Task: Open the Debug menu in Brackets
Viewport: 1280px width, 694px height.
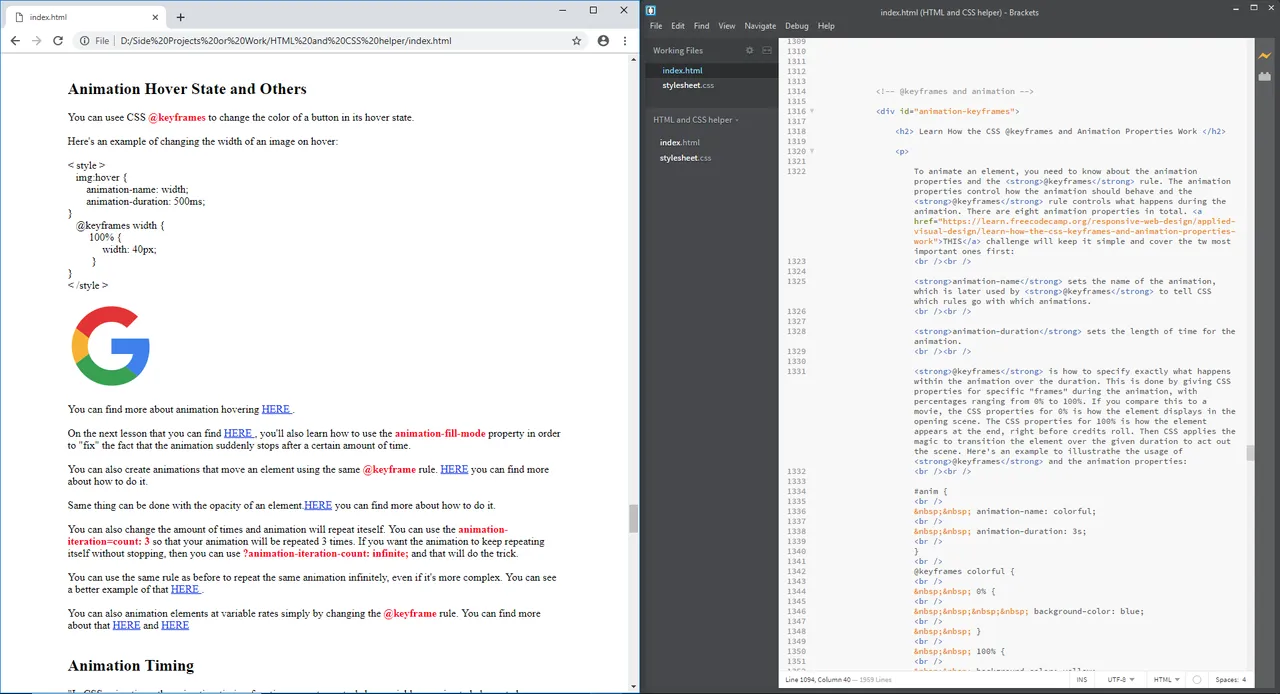Action: [797, 26]
